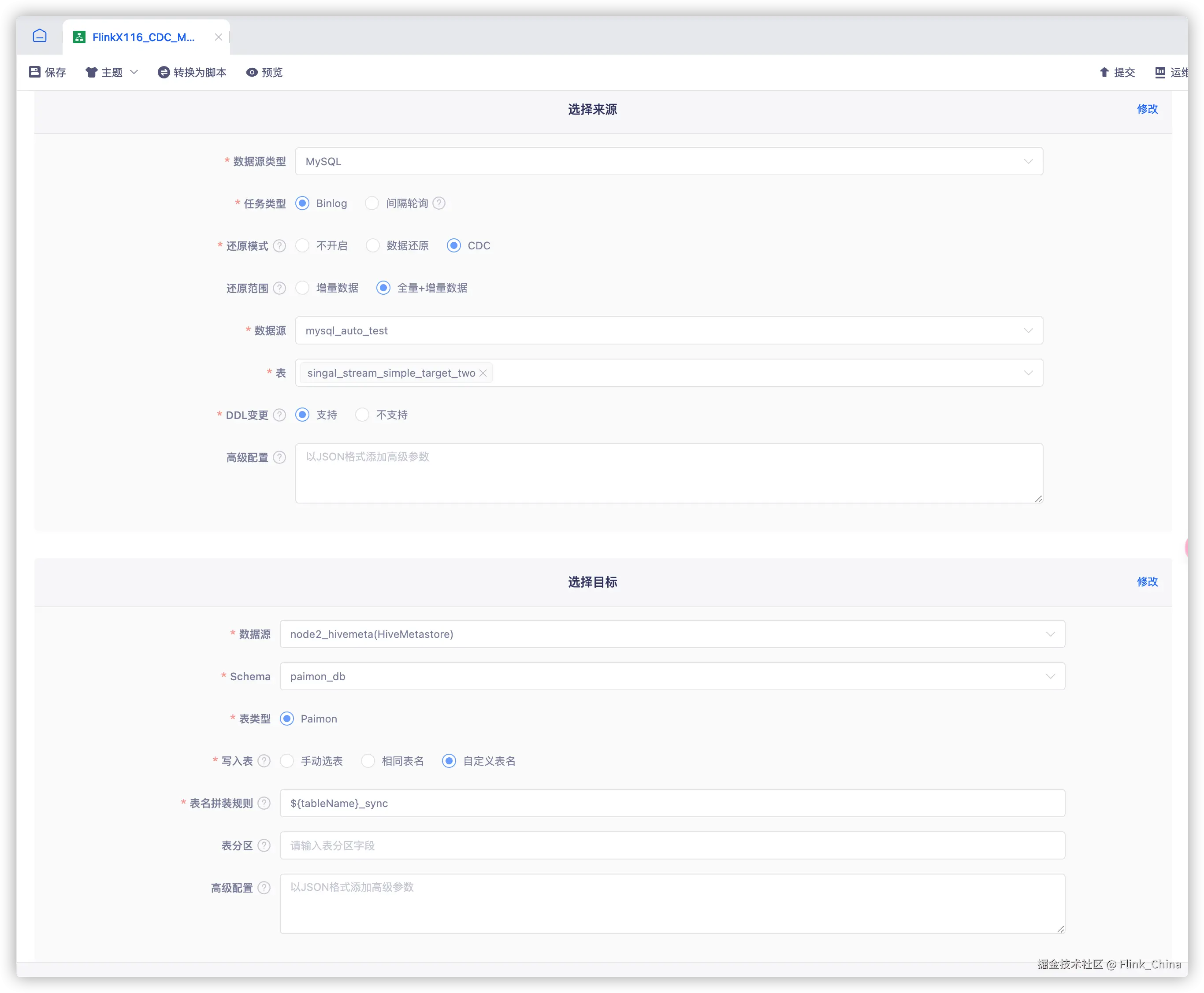Open the mysql_auto_test data source dropdown
Screen dimensions: 1204x993
click(669, 330)
